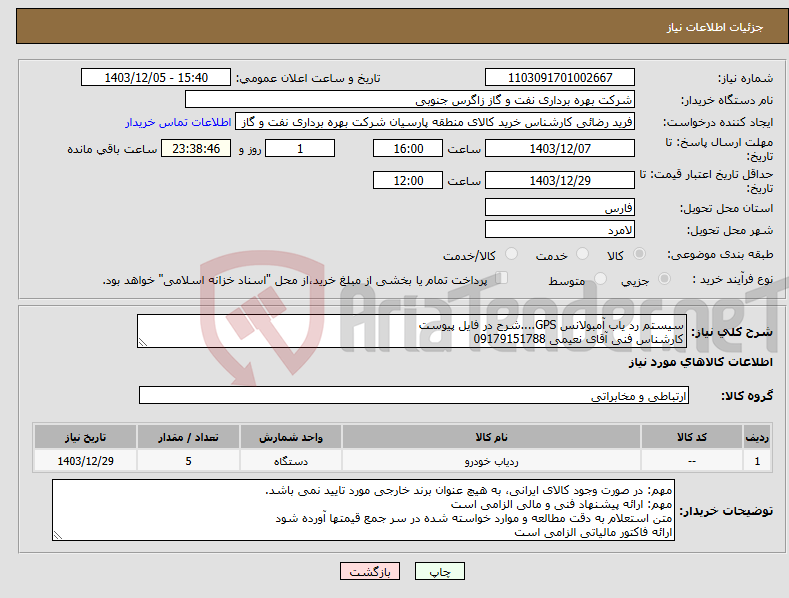Click the remaining days field showing 1

tap(300, 148)
